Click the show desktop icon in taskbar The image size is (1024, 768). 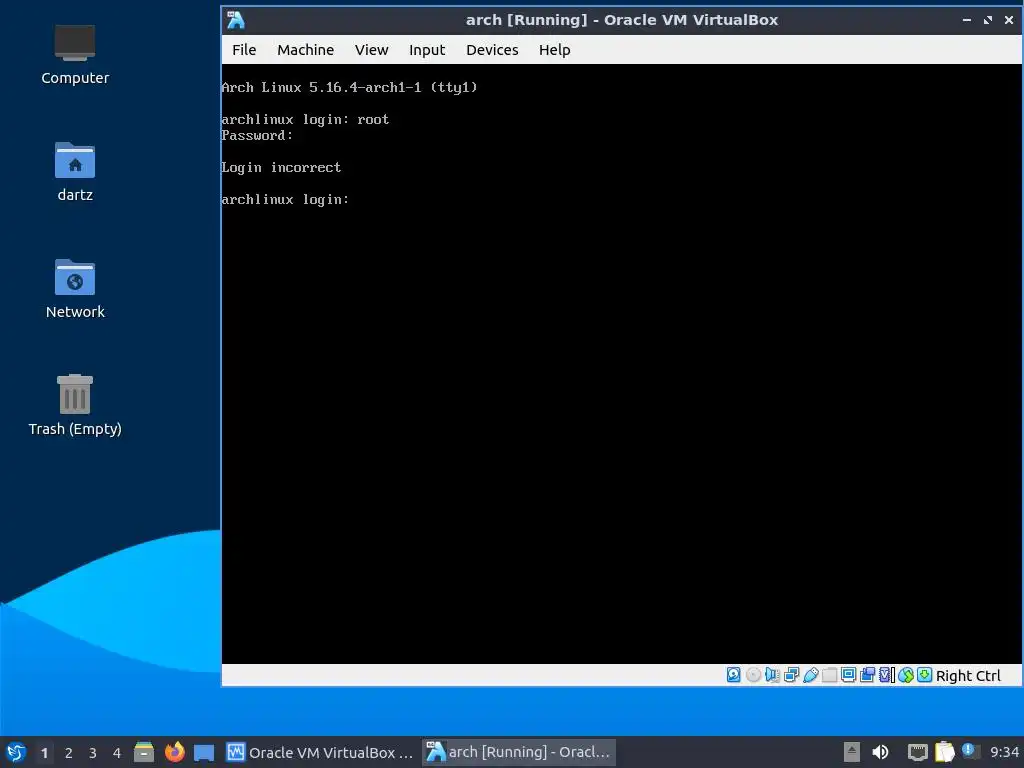click(204, 753)
